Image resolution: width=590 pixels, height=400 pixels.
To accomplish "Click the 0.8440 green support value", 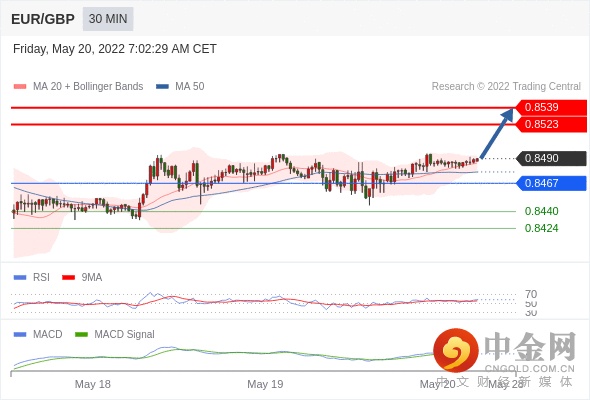I will pos(541,211).
